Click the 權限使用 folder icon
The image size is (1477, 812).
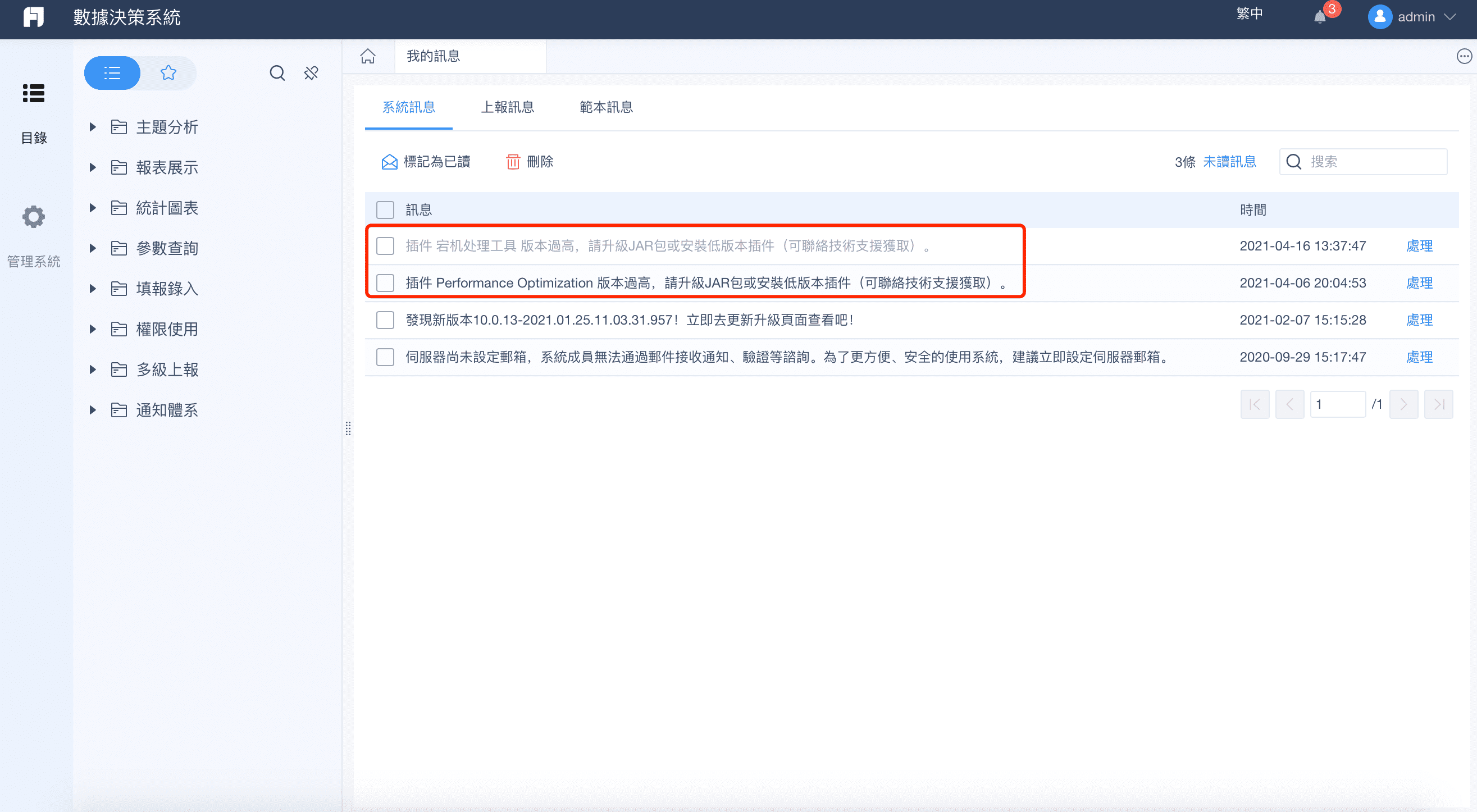[x=118, y=329]
